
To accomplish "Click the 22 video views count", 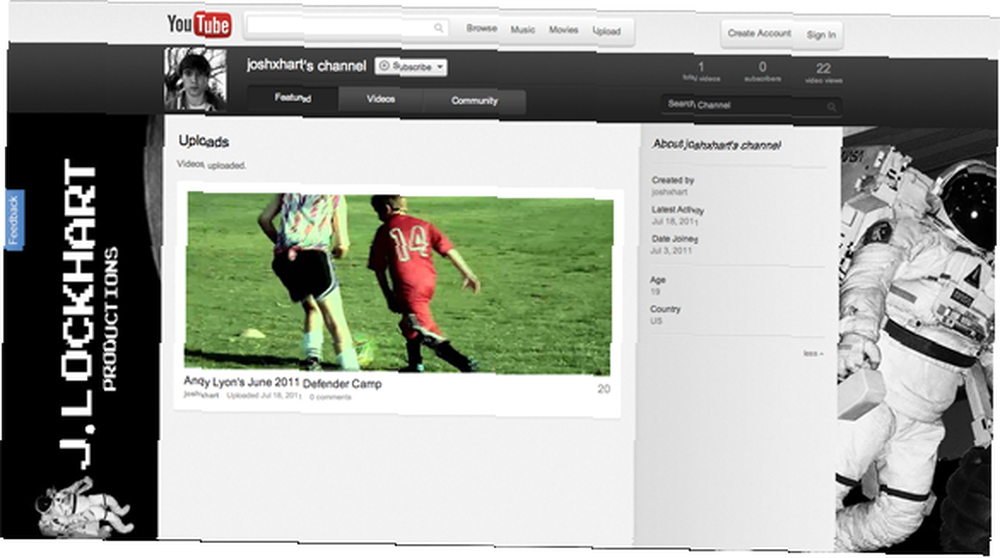I will coord(823,73).
